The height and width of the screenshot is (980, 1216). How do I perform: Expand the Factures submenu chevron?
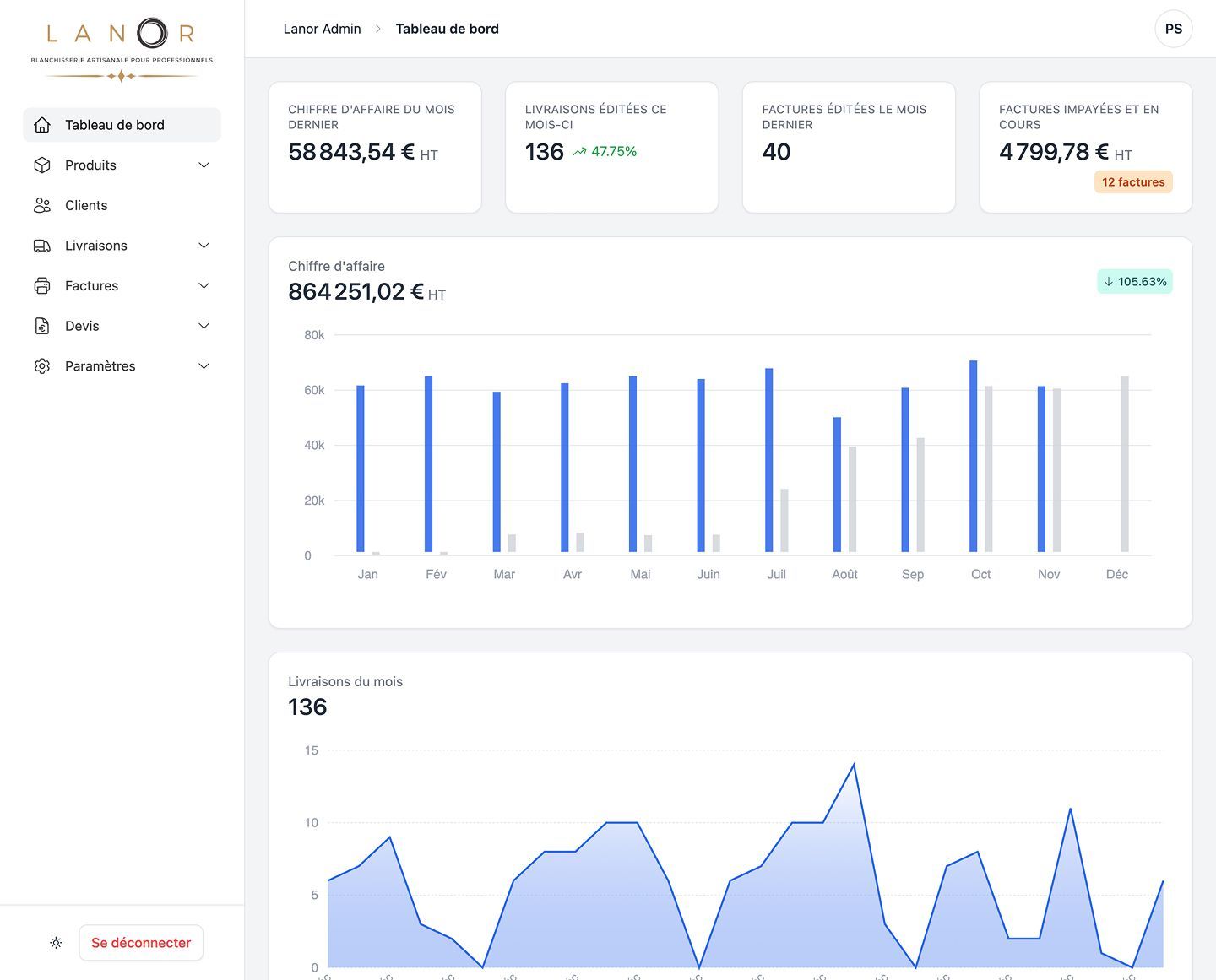[204, 286]
